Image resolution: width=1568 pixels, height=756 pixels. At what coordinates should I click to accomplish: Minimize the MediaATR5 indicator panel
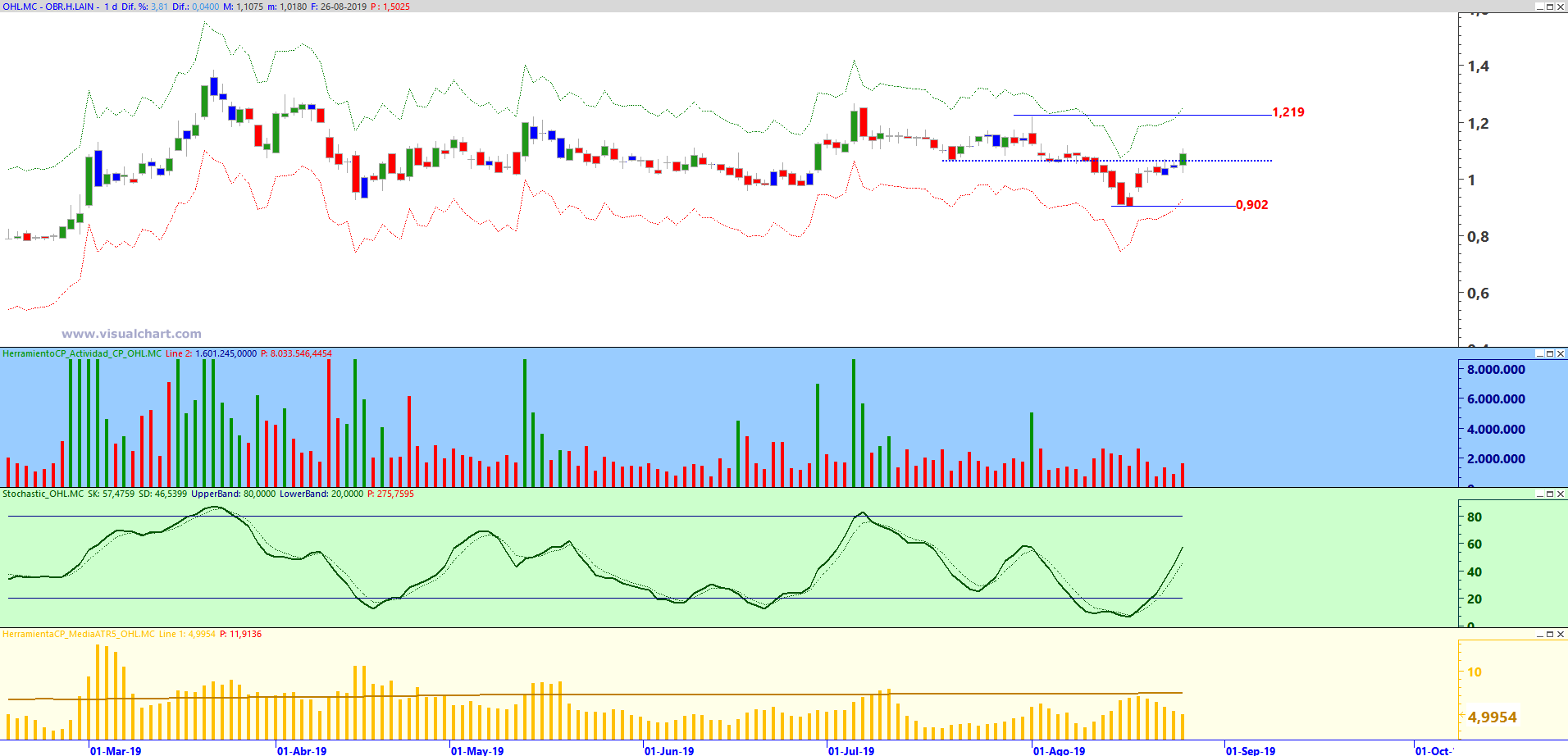(1539, 634)
